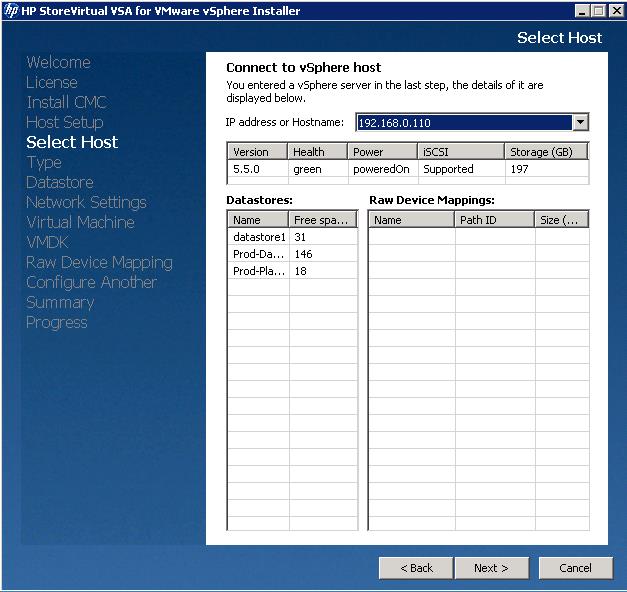
Task: Maximize the installer window
Action: point(598,10)
